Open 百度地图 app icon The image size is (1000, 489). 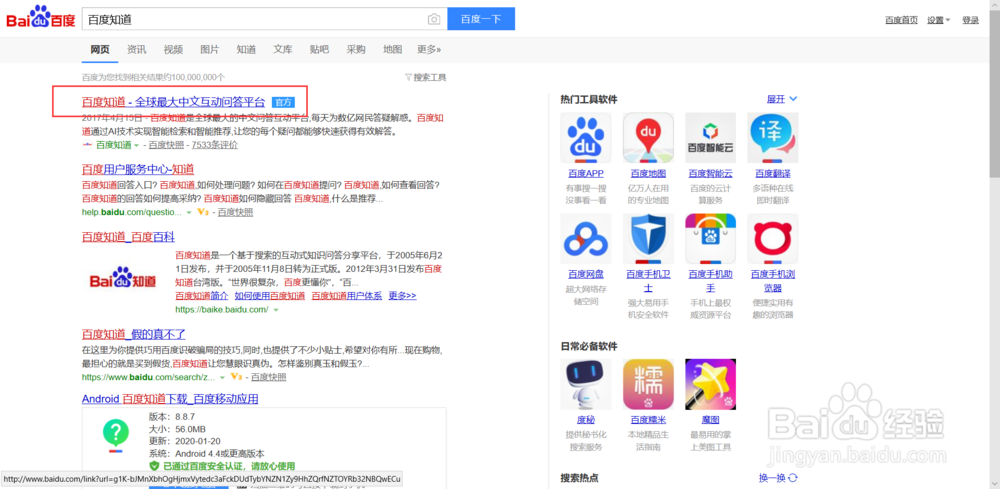[648, 138]
